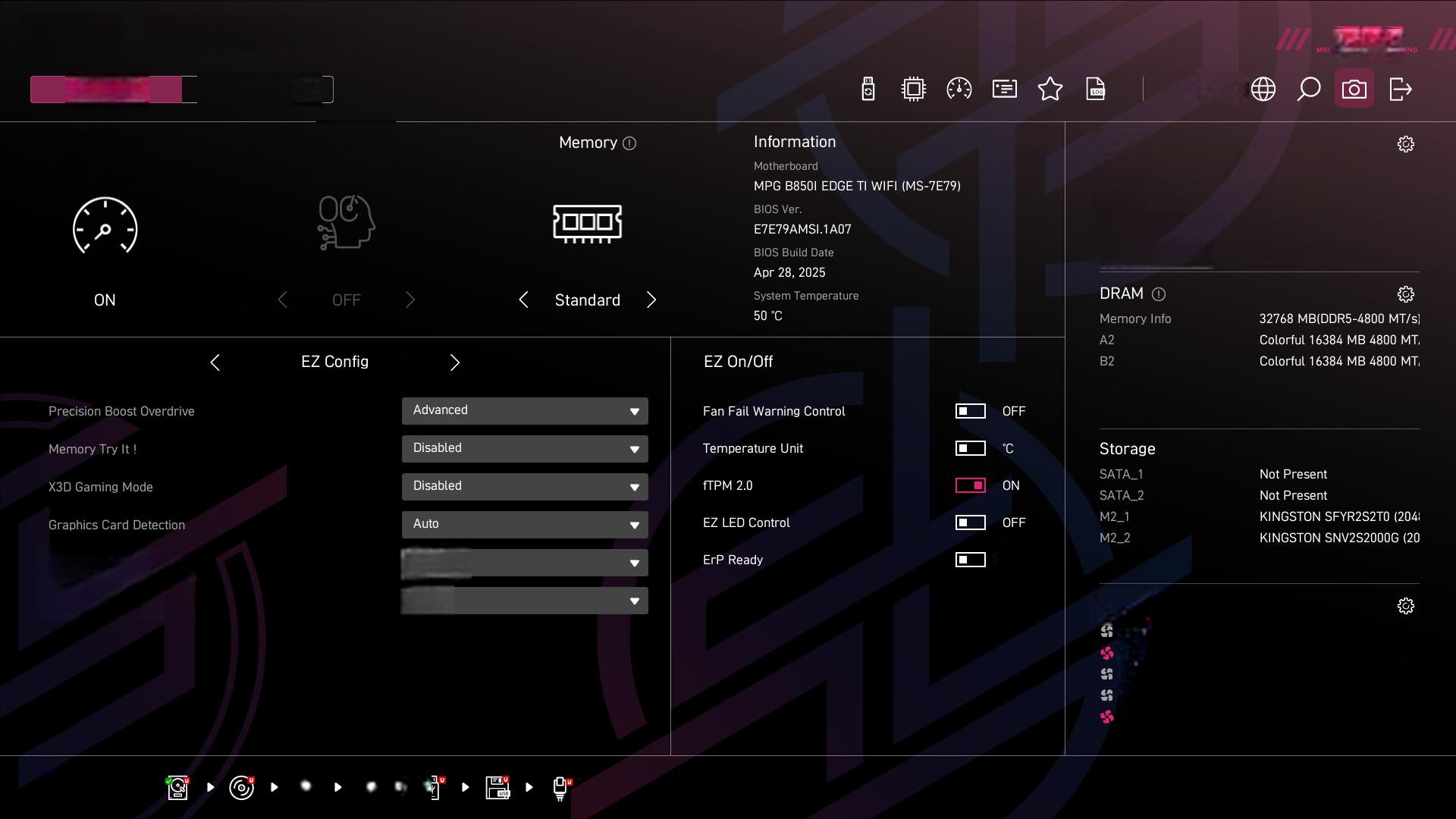Click the card-with-text icon left of the star

pos(1005,89)
